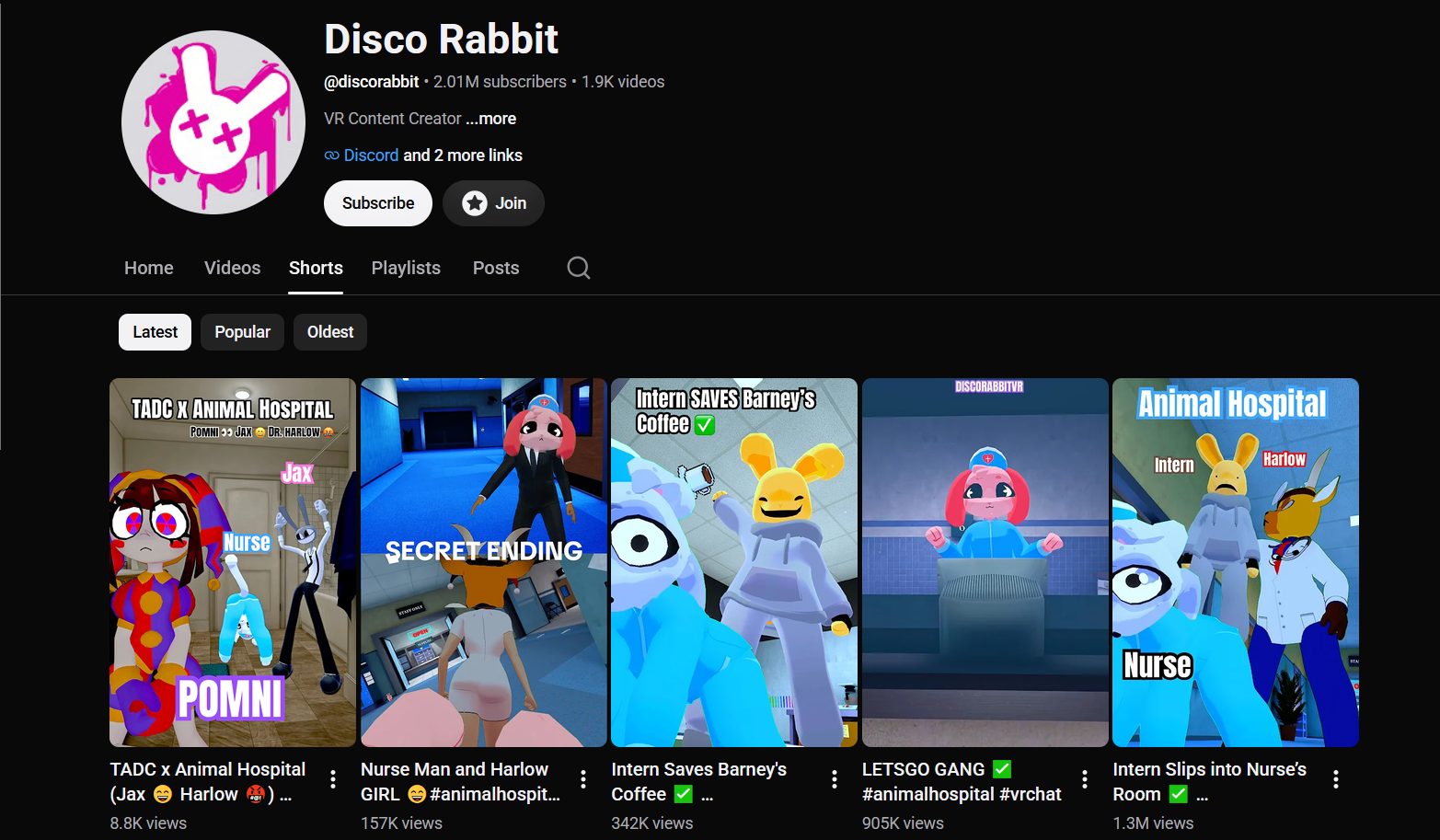Click the 1.9K videos count
This screenshot has width=1440, height=840.
tap(623, 82)
